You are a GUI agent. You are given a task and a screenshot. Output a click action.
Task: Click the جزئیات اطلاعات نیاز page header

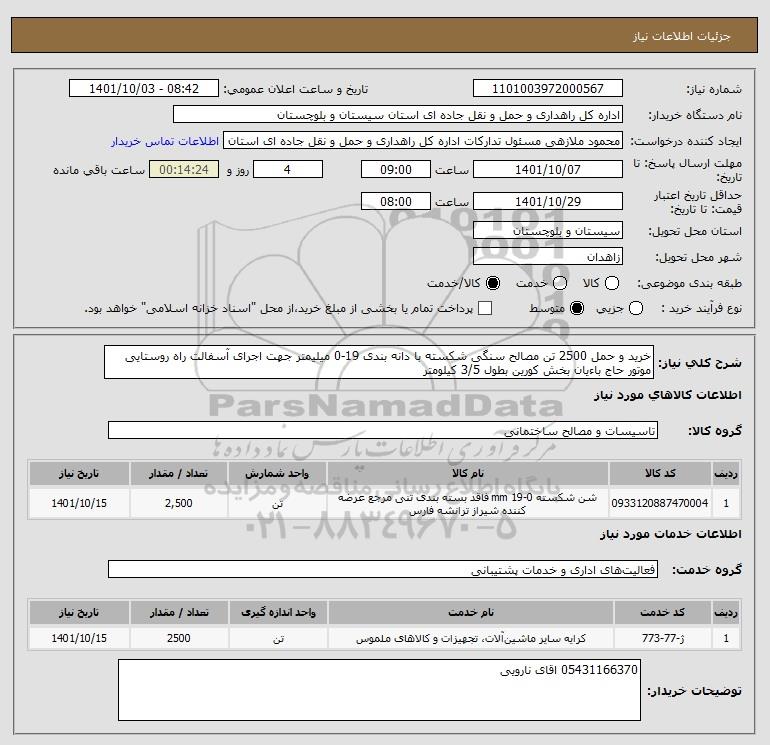coord(682,36)
